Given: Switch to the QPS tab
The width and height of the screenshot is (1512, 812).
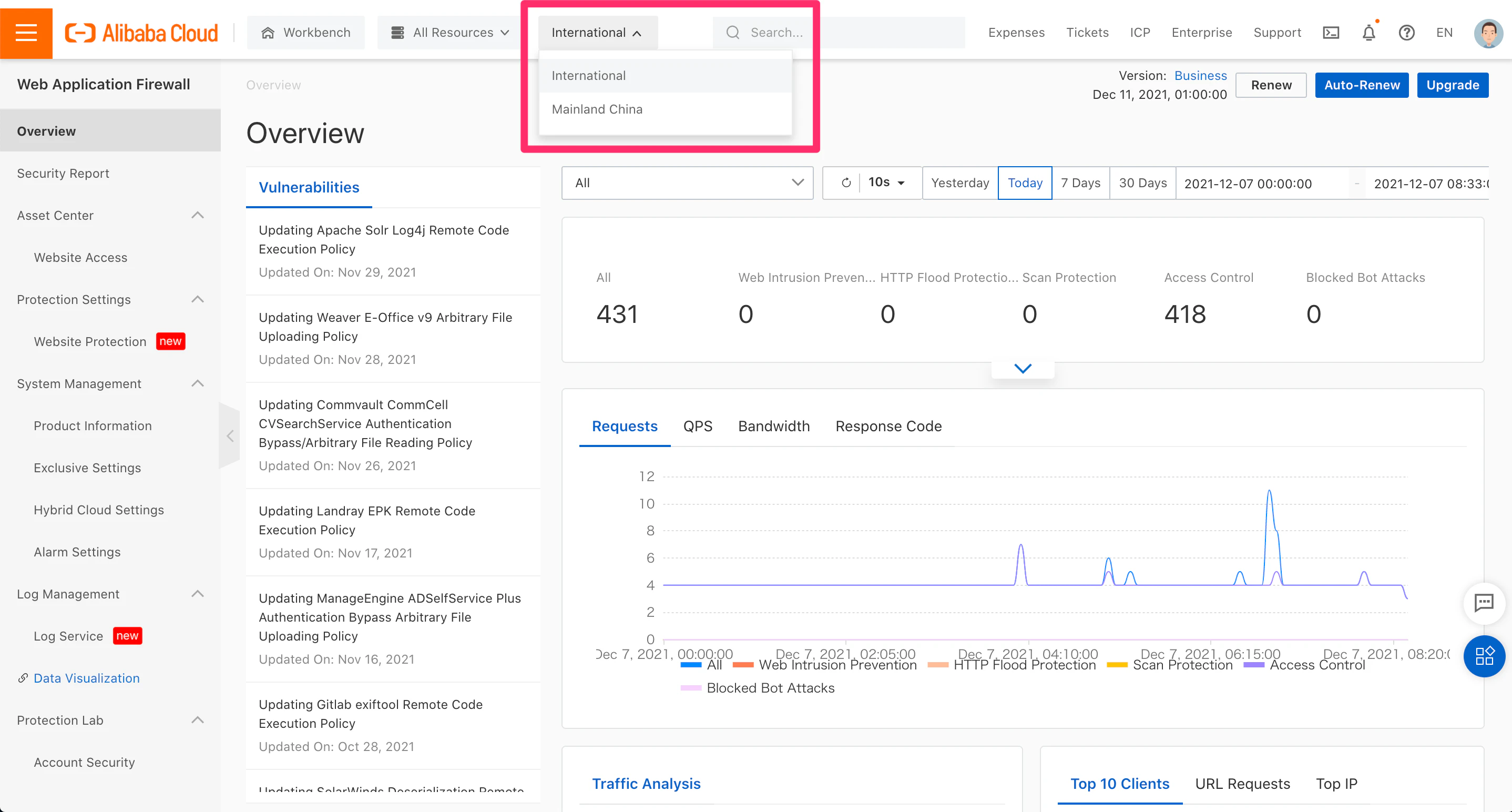Looking at the screenshot, I should pos(697,427).
